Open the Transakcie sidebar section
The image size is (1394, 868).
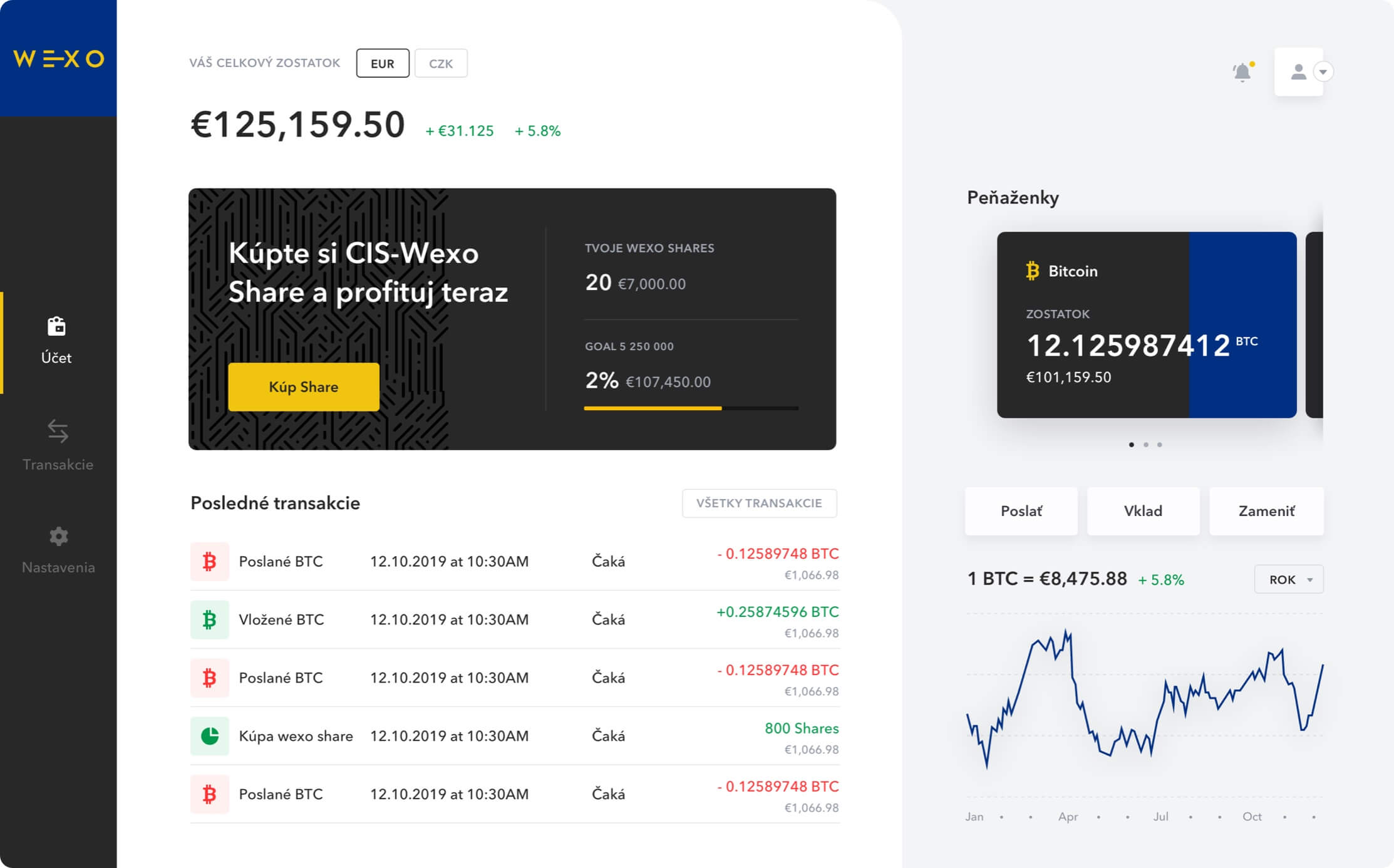tap(58, 445)
